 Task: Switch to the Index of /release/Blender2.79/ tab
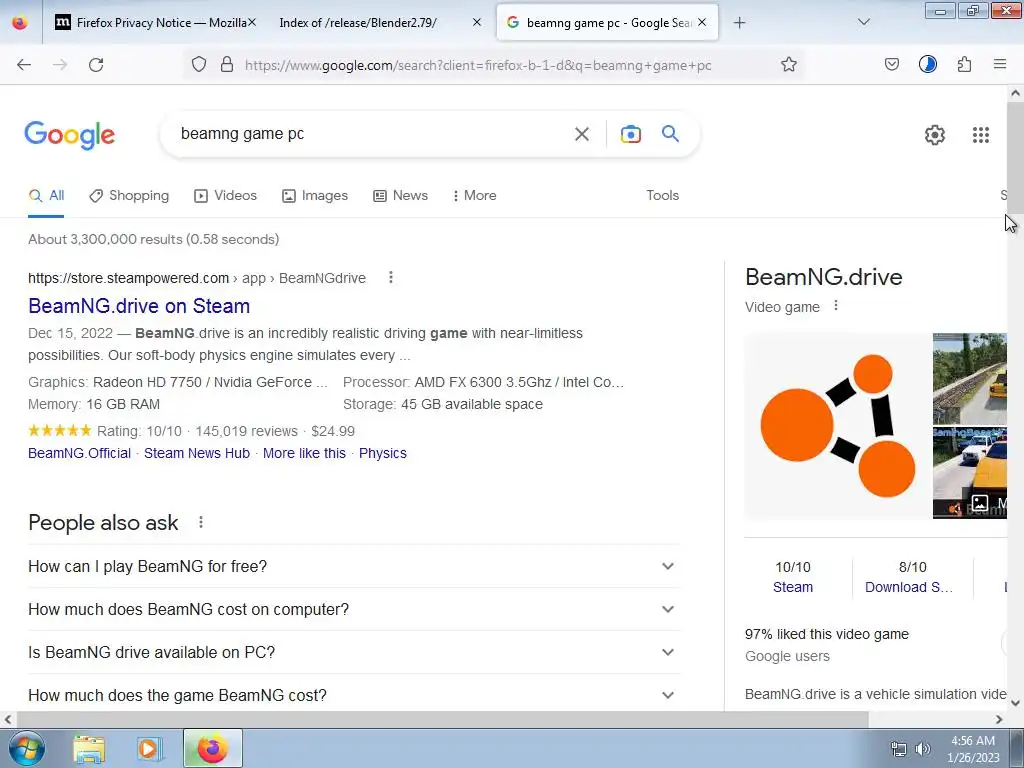pyautogui.click(x=381, y=23)
